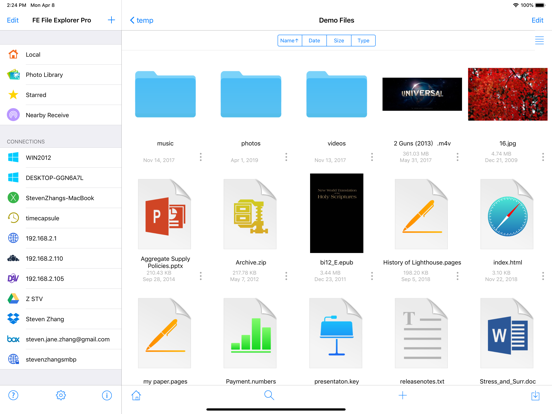Open releasenotes.txt text file
The width and height of the screenshot is (552, 414).
pos(421,333)
